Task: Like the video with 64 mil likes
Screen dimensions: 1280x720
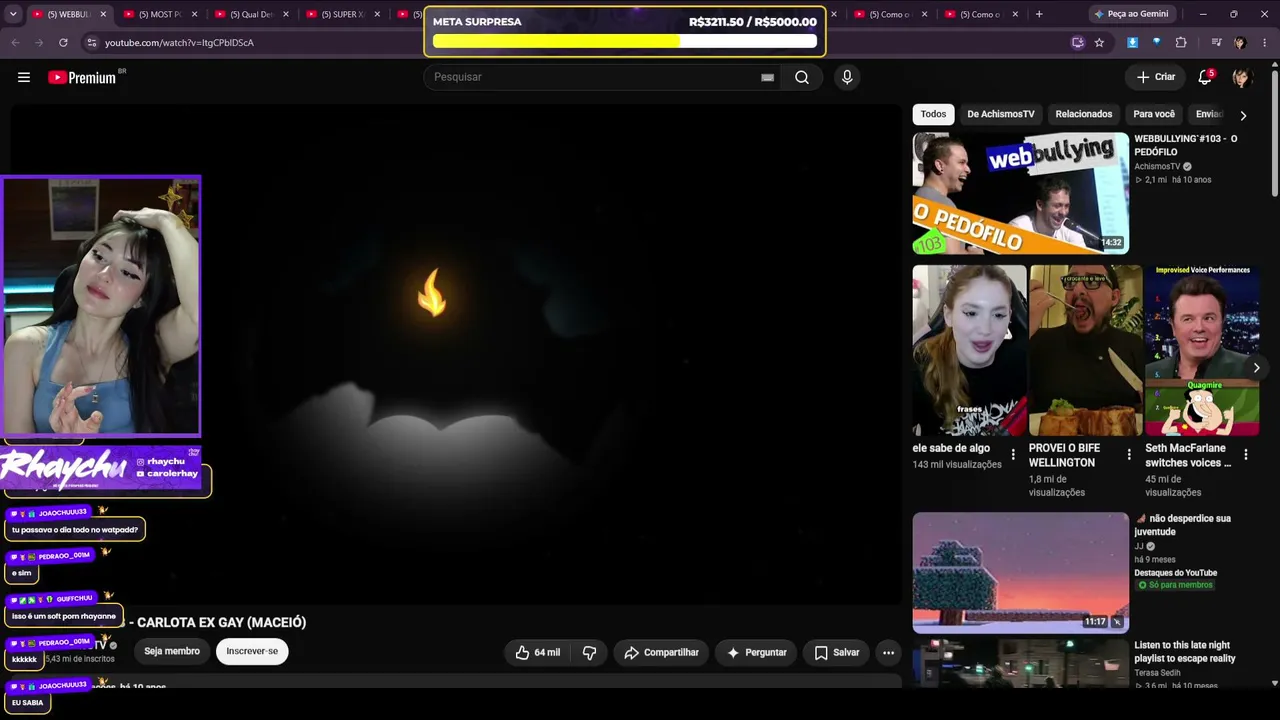Action: pos(537,653)
